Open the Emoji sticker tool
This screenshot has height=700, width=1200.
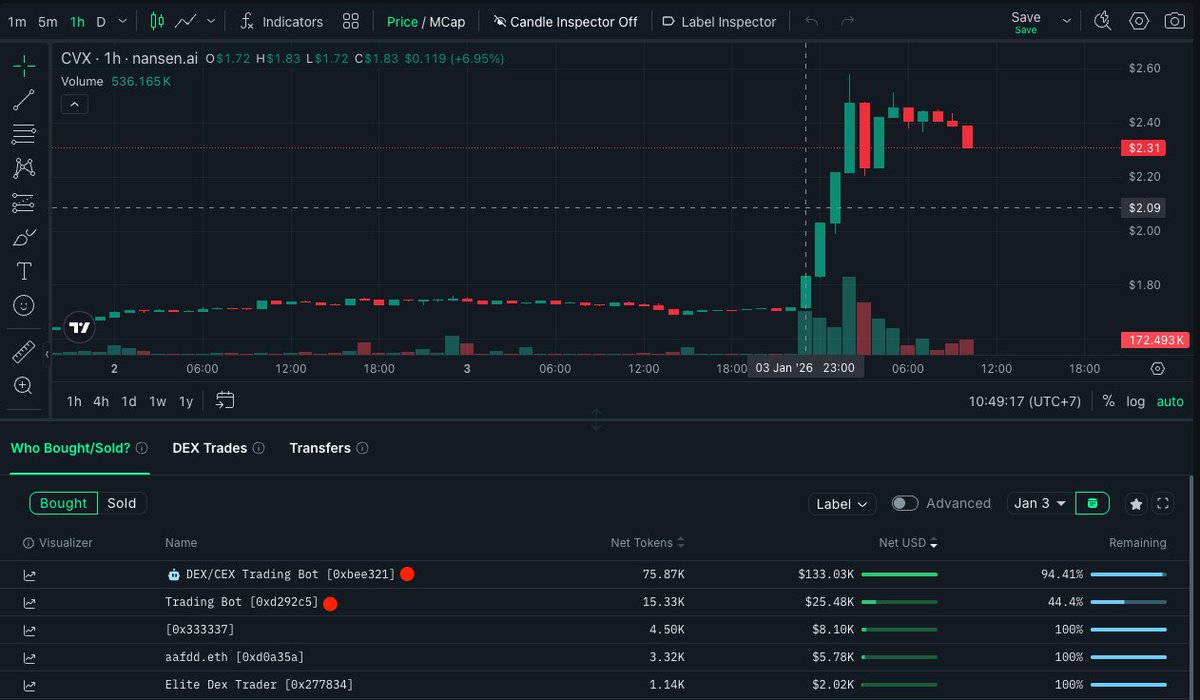pos(22,305)
